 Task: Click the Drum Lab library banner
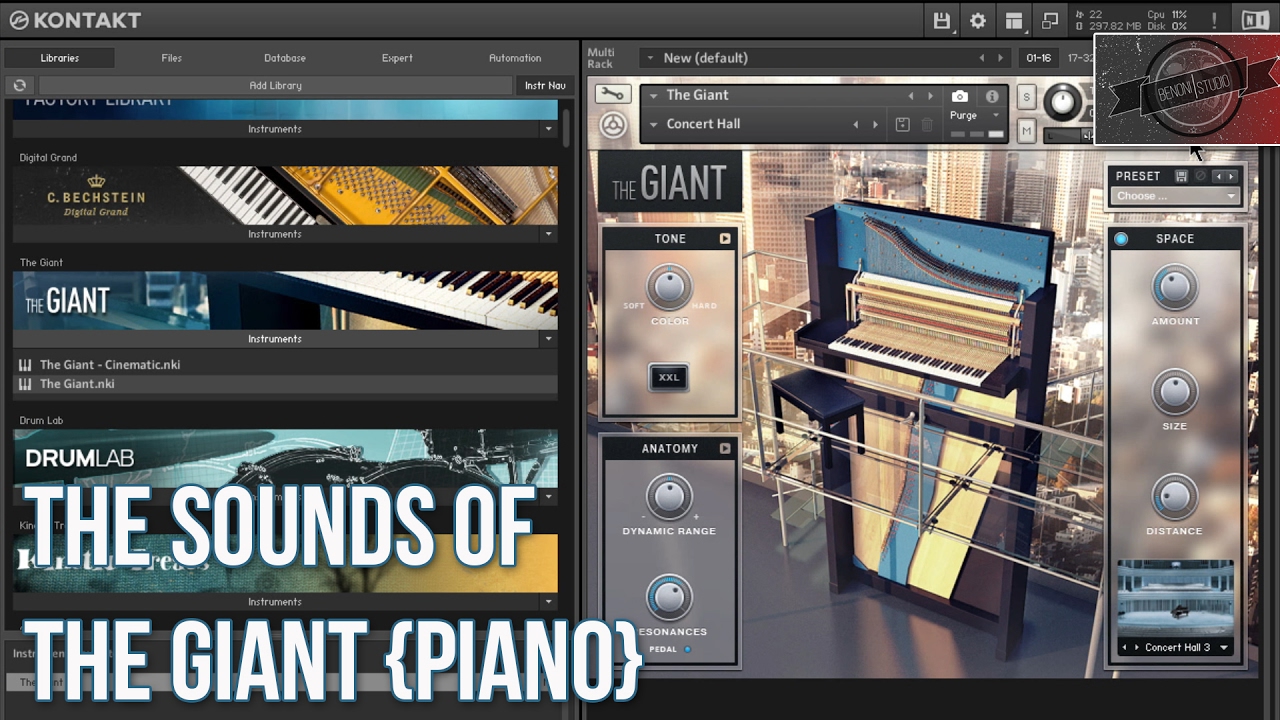click(x=285, y=459)
